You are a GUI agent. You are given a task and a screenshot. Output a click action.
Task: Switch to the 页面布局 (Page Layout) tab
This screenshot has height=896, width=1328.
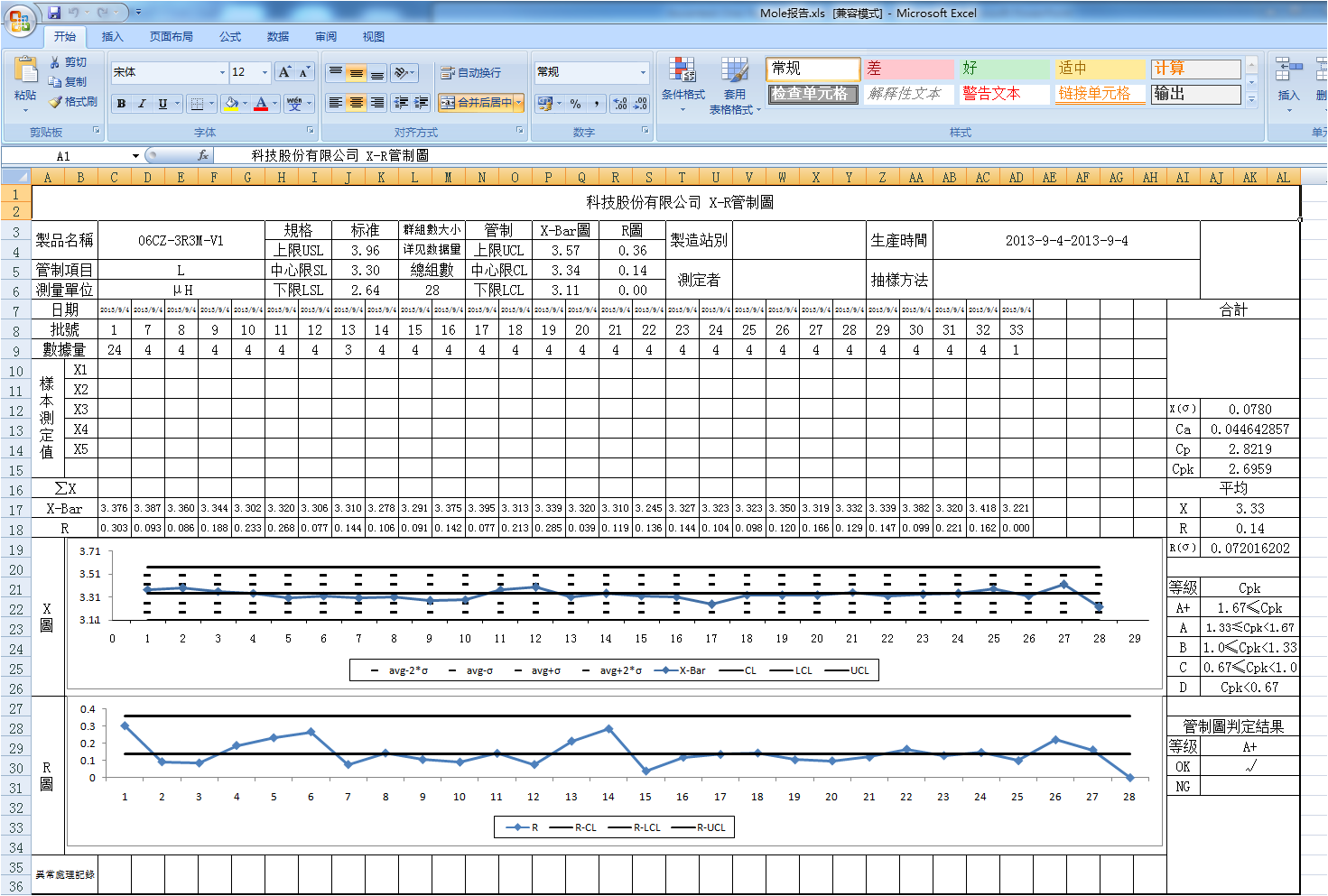pos(172,37)
